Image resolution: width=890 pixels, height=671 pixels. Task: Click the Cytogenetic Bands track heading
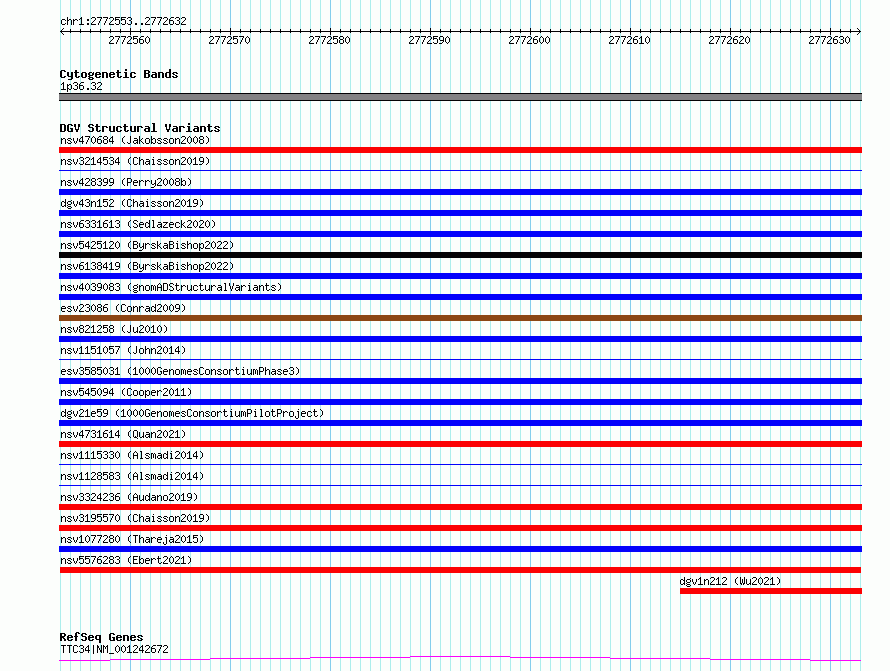(x=119, y=74)
